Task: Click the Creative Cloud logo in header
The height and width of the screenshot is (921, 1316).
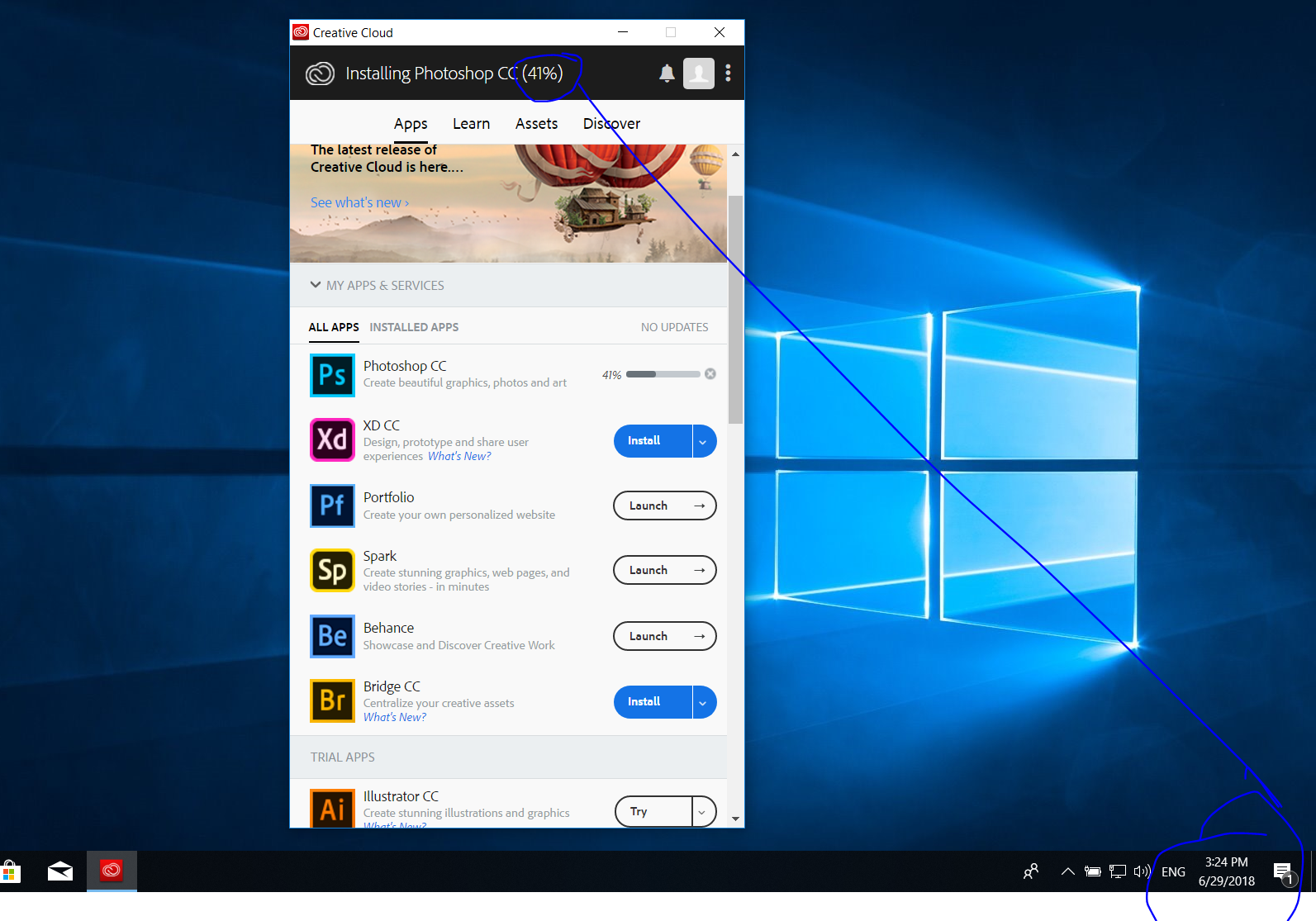Action: point(320,74)
